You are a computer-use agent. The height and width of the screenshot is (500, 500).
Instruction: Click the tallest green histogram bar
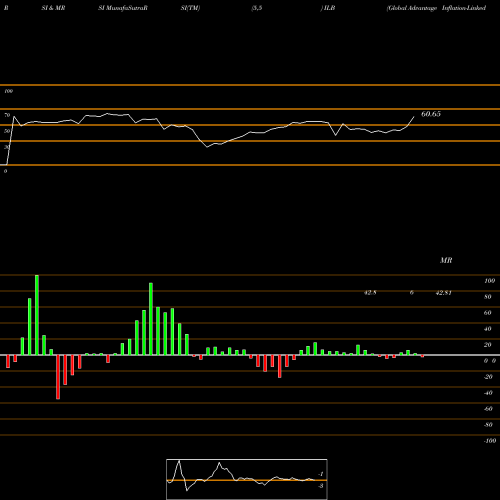[x=37, y=315]
